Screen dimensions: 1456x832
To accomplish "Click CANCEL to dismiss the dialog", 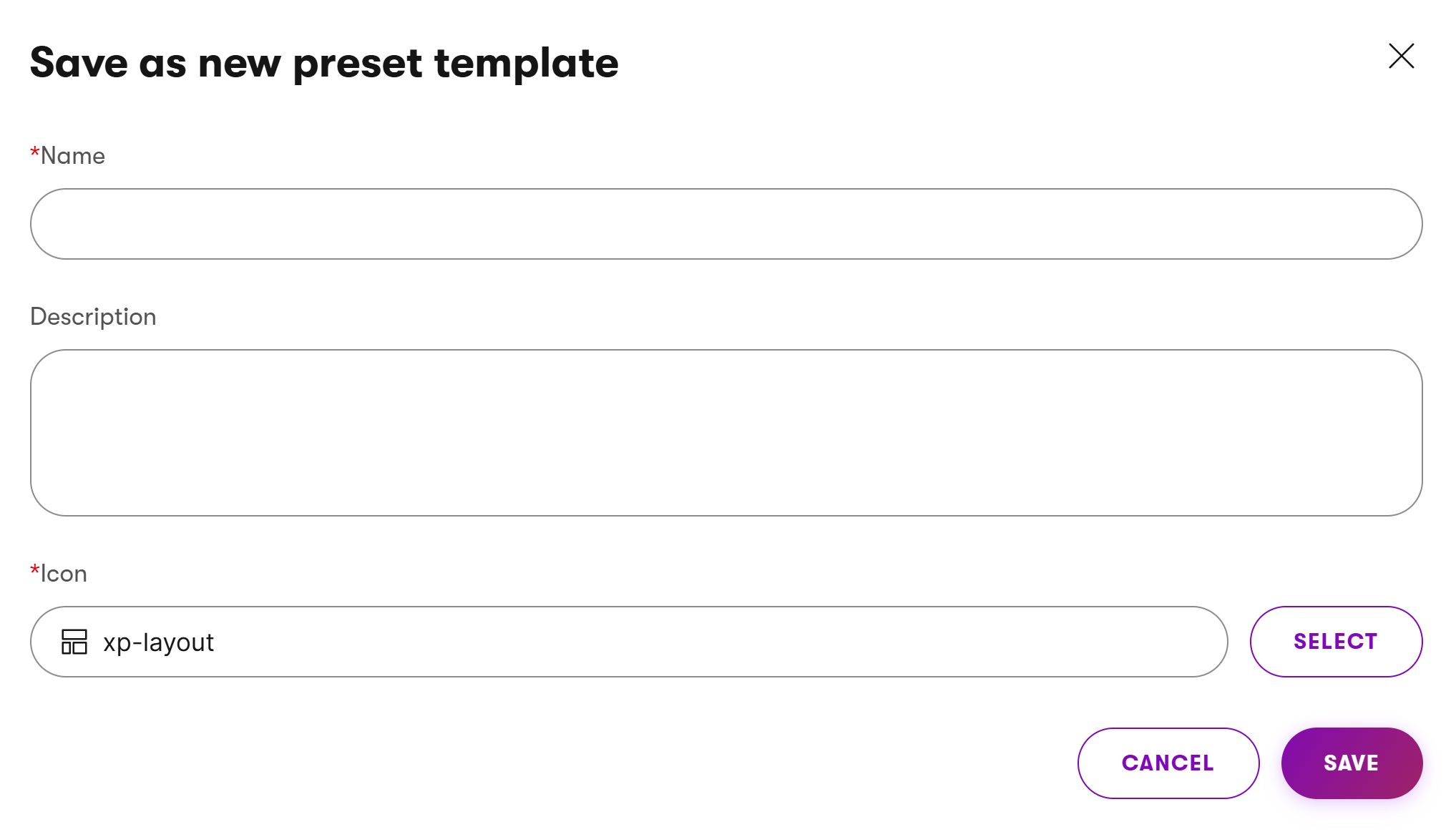I will tap(1168, 763).
